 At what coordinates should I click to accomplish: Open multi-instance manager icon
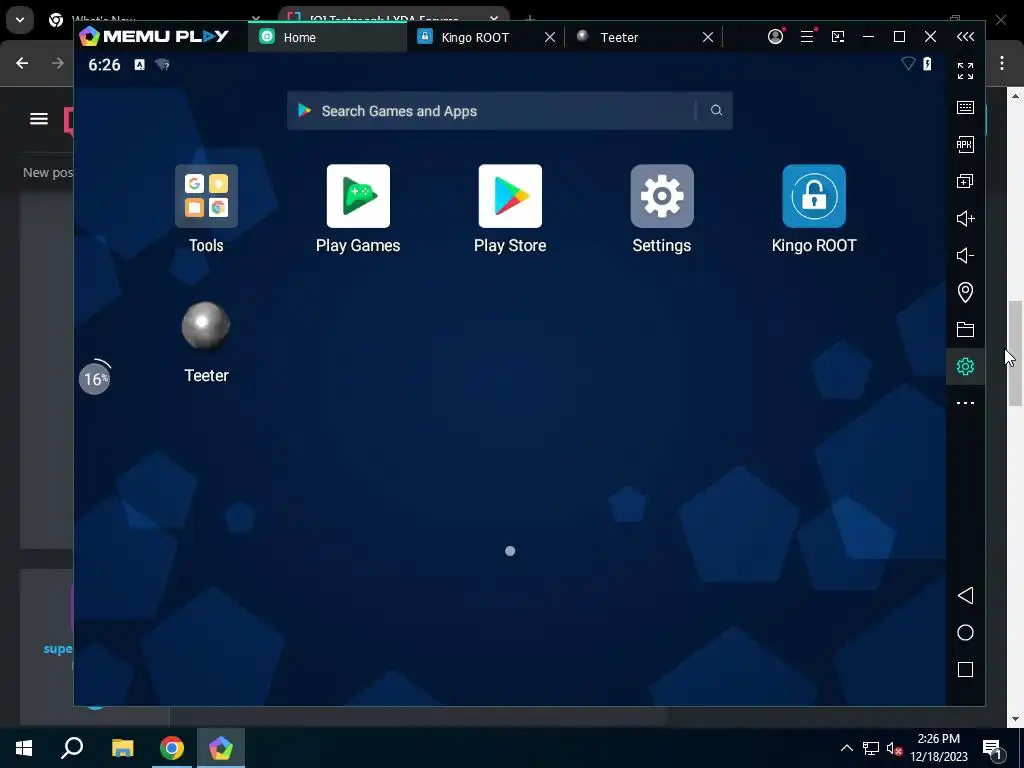pos(965,182)
